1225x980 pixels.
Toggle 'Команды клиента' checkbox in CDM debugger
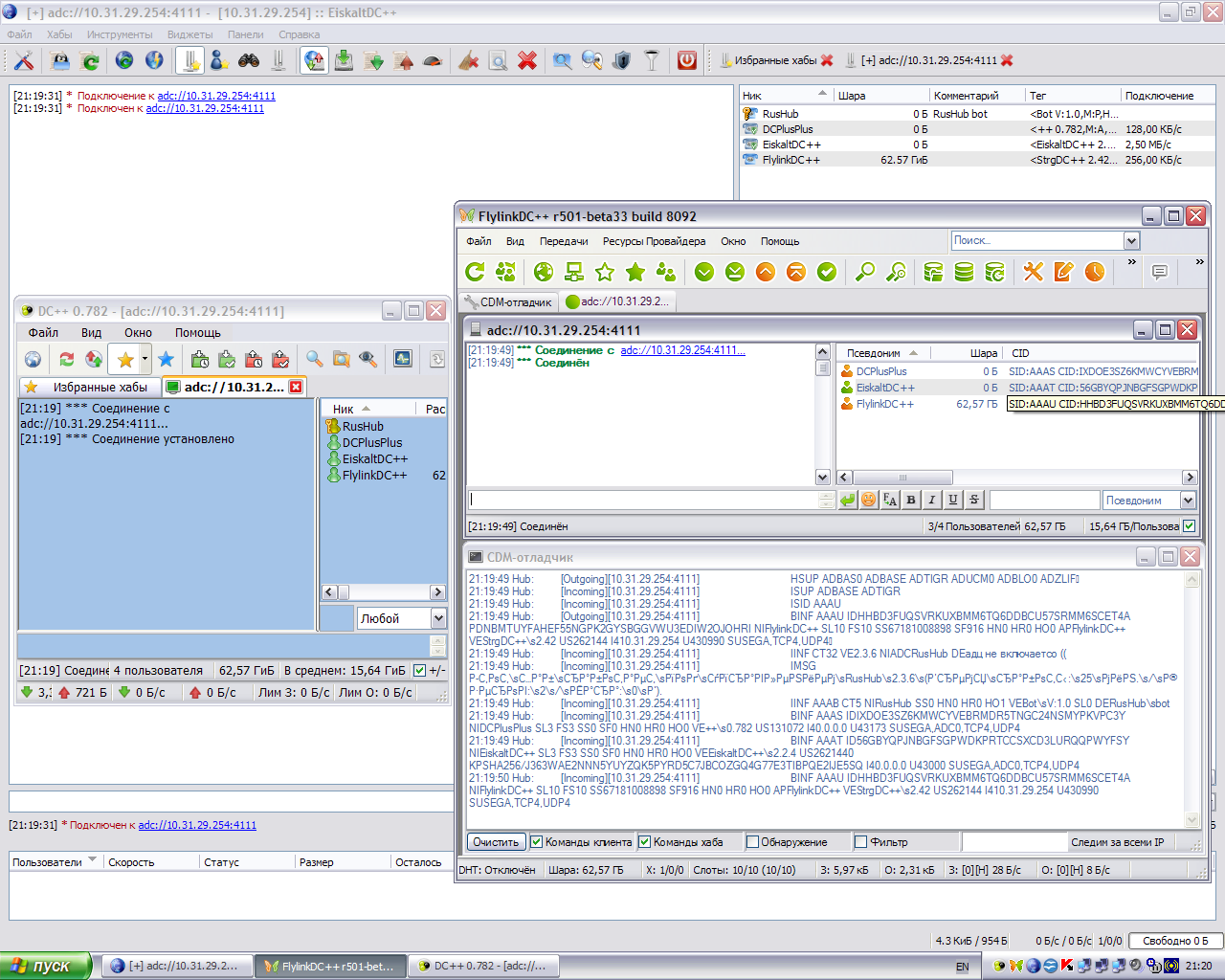pyautogui.click(x=537, y=842)
